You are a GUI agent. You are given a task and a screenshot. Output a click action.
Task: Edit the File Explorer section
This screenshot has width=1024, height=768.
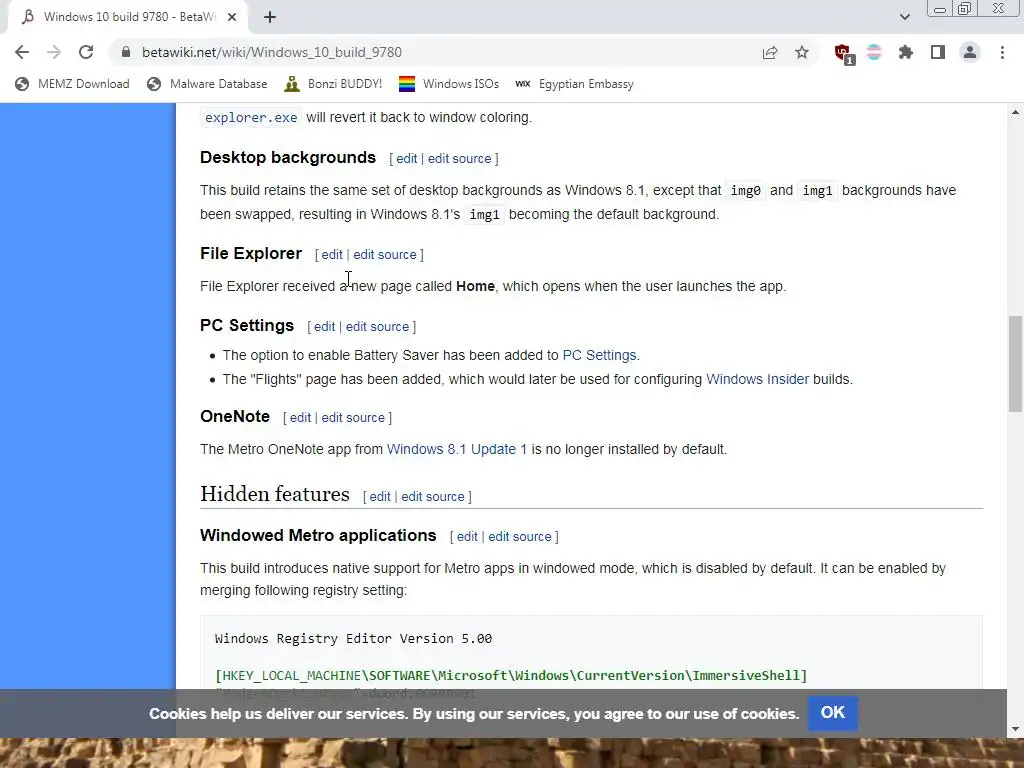click(x=332, y=255)
